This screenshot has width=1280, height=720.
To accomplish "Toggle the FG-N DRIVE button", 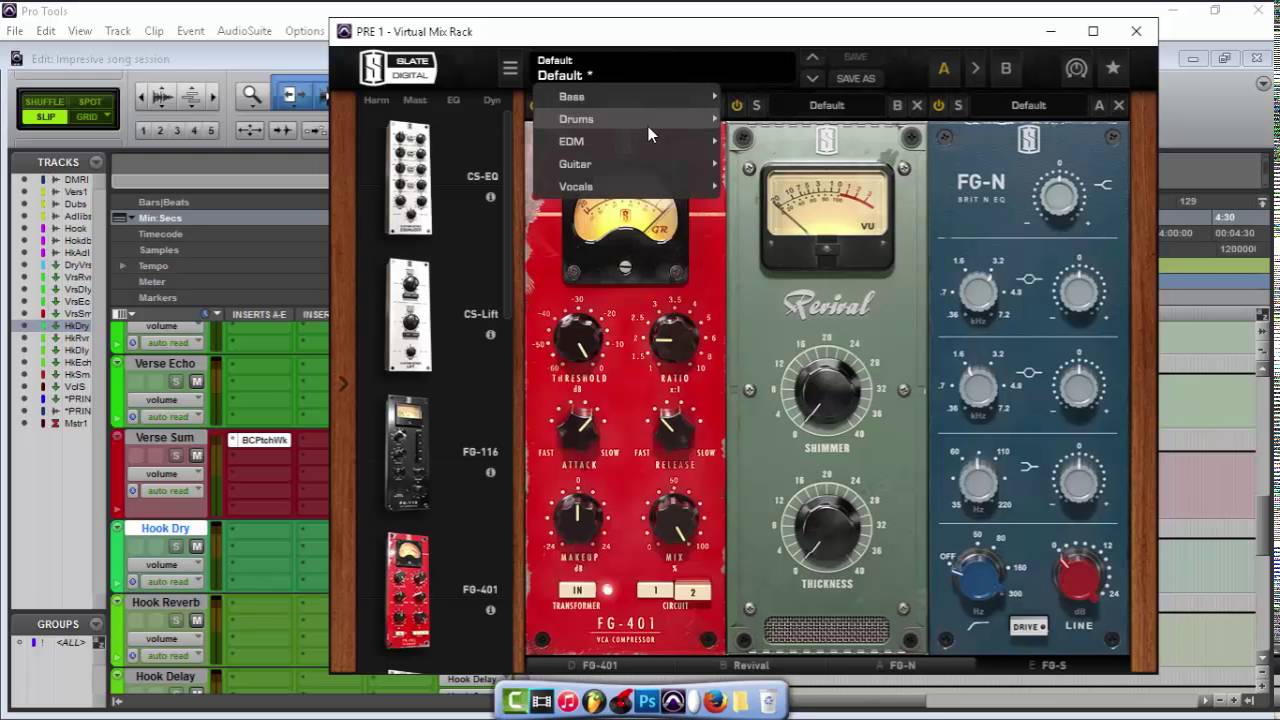I will [1029, 627].
